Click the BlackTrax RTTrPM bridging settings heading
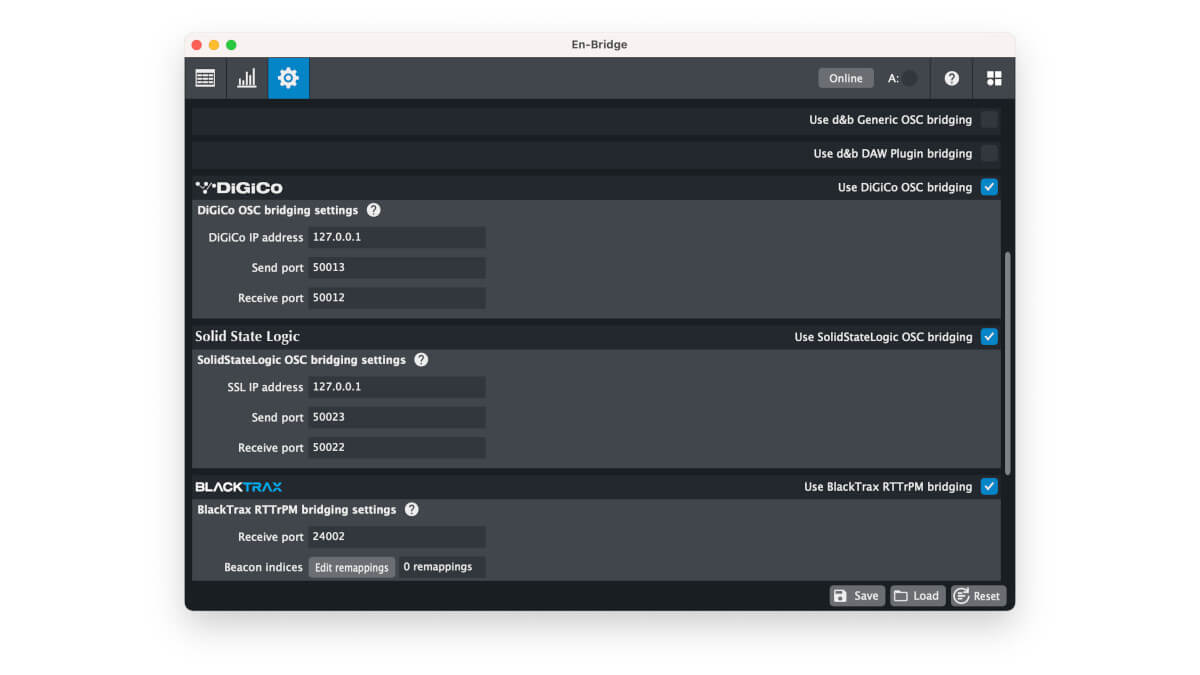The image size is (1200, 675). pos(297,510)
